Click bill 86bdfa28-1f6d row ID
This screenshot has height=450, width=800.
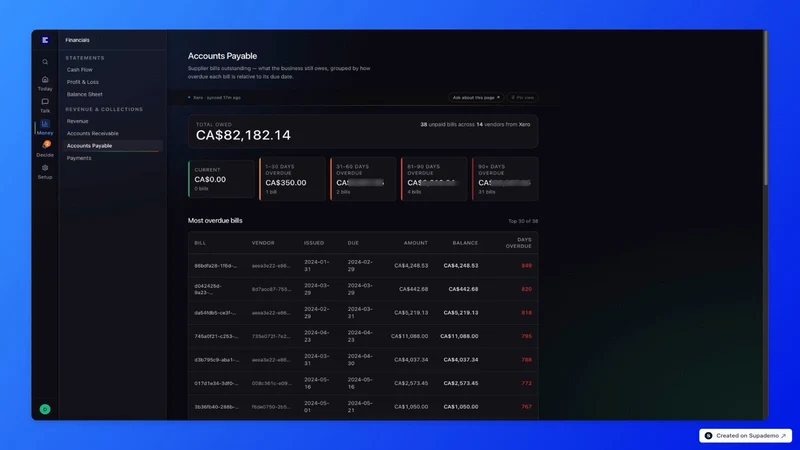215,266
